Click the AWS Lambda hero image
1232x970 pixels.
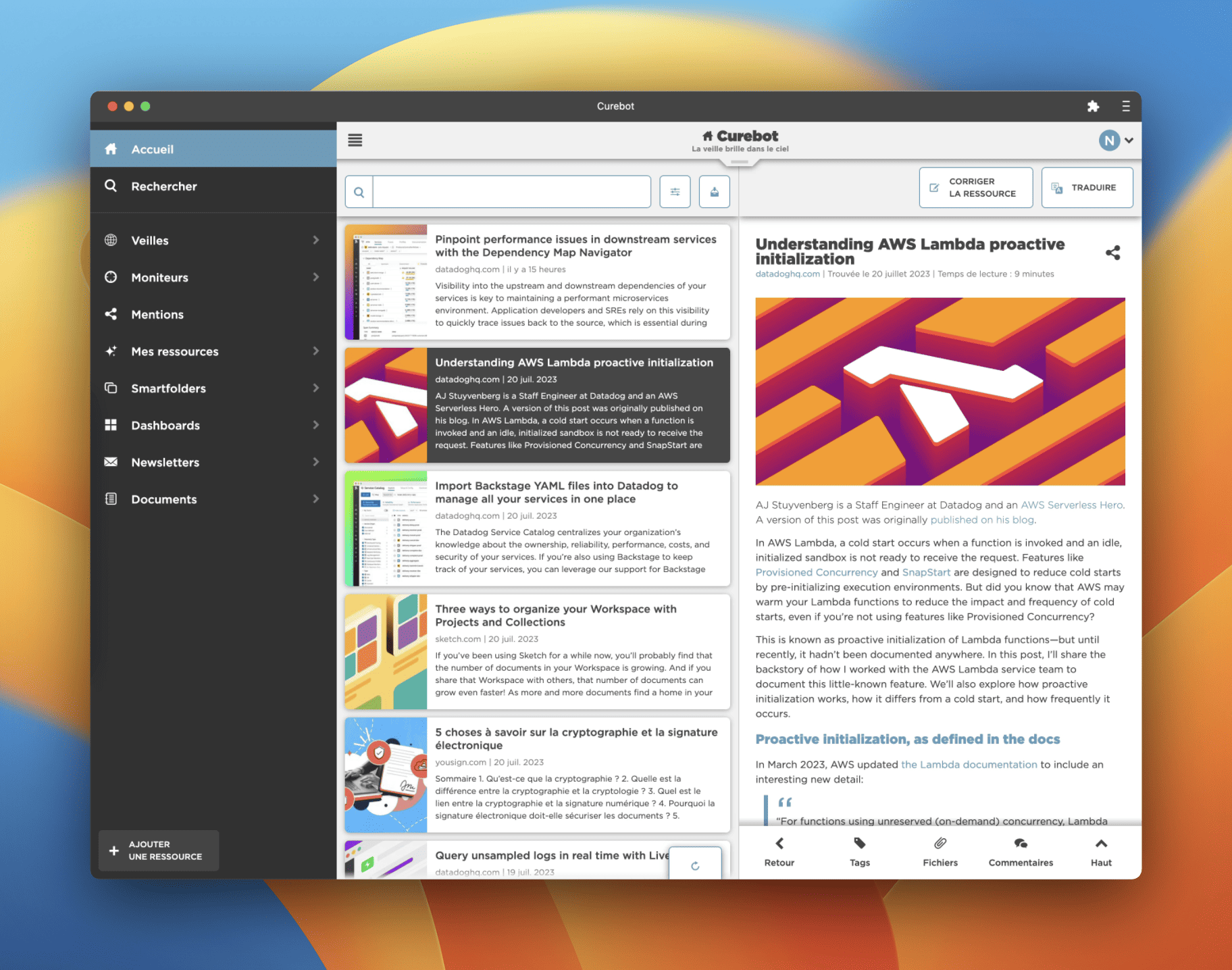tap(940, 391)
